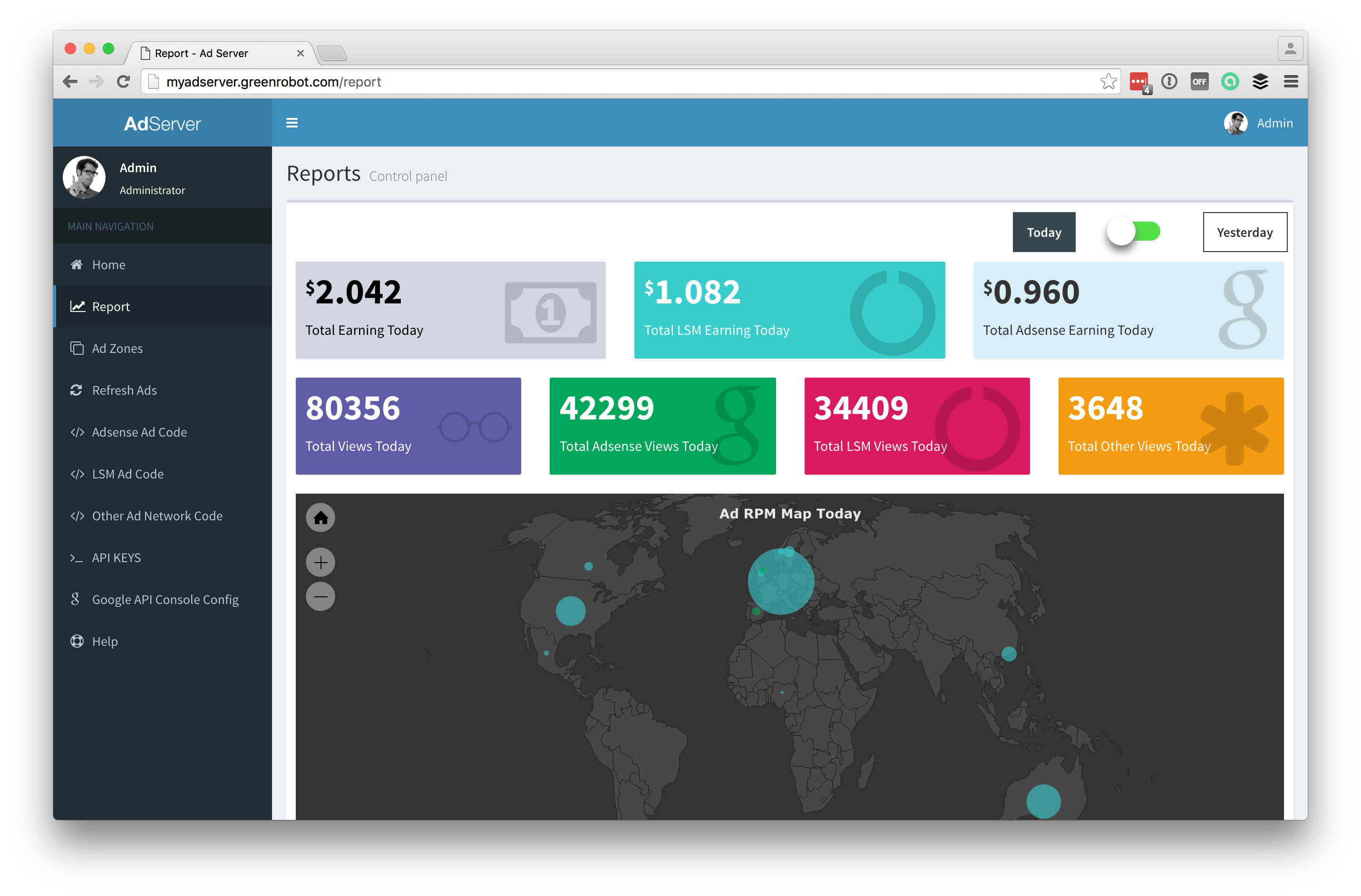Image resolution: width=1361 pixels, height=896 pixels.
Task: Open the Ad Zones menu item
Action: click(x=117, y=348)
